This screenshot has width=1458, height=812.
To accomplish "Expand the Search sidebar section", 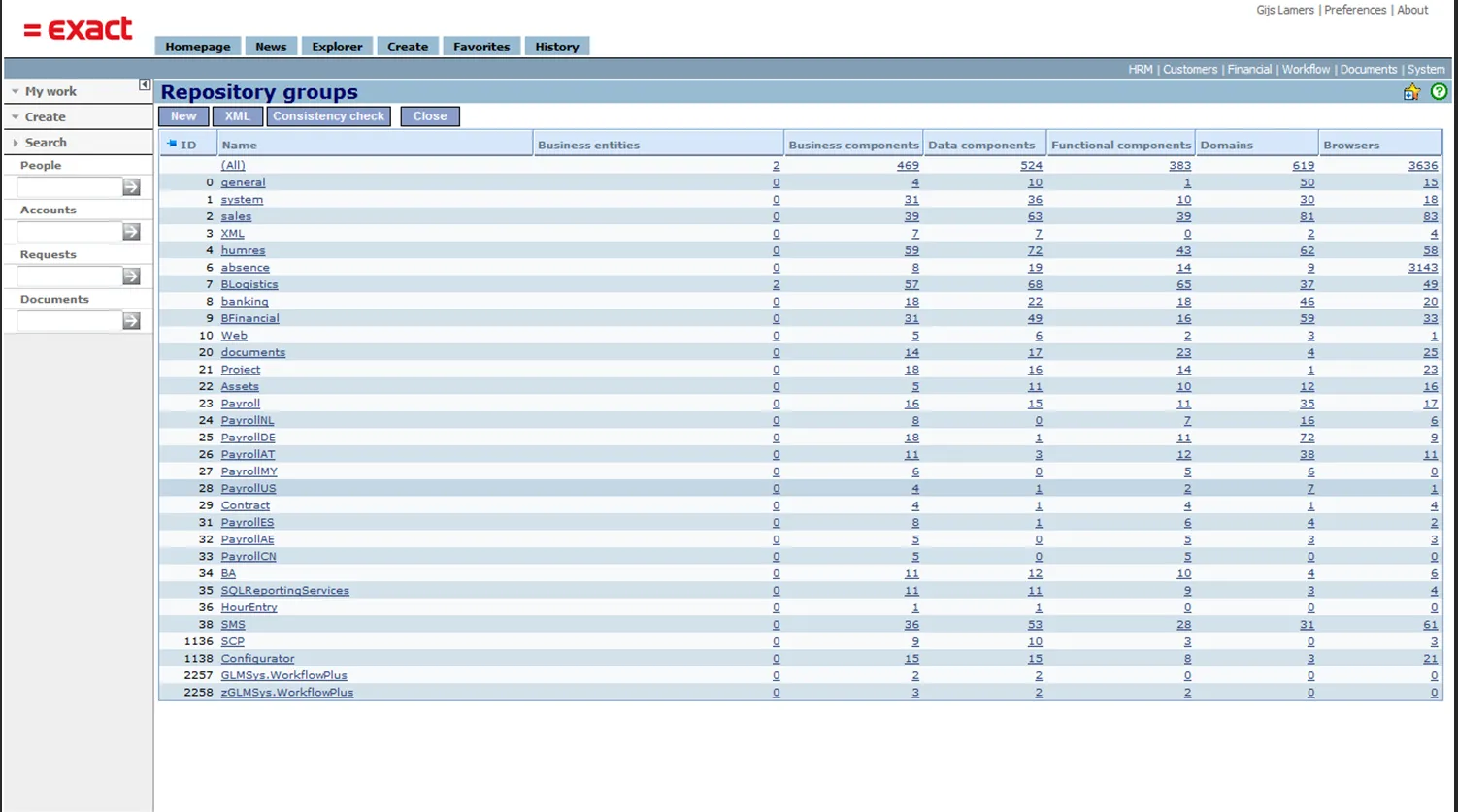I will [x=16, y=143].
